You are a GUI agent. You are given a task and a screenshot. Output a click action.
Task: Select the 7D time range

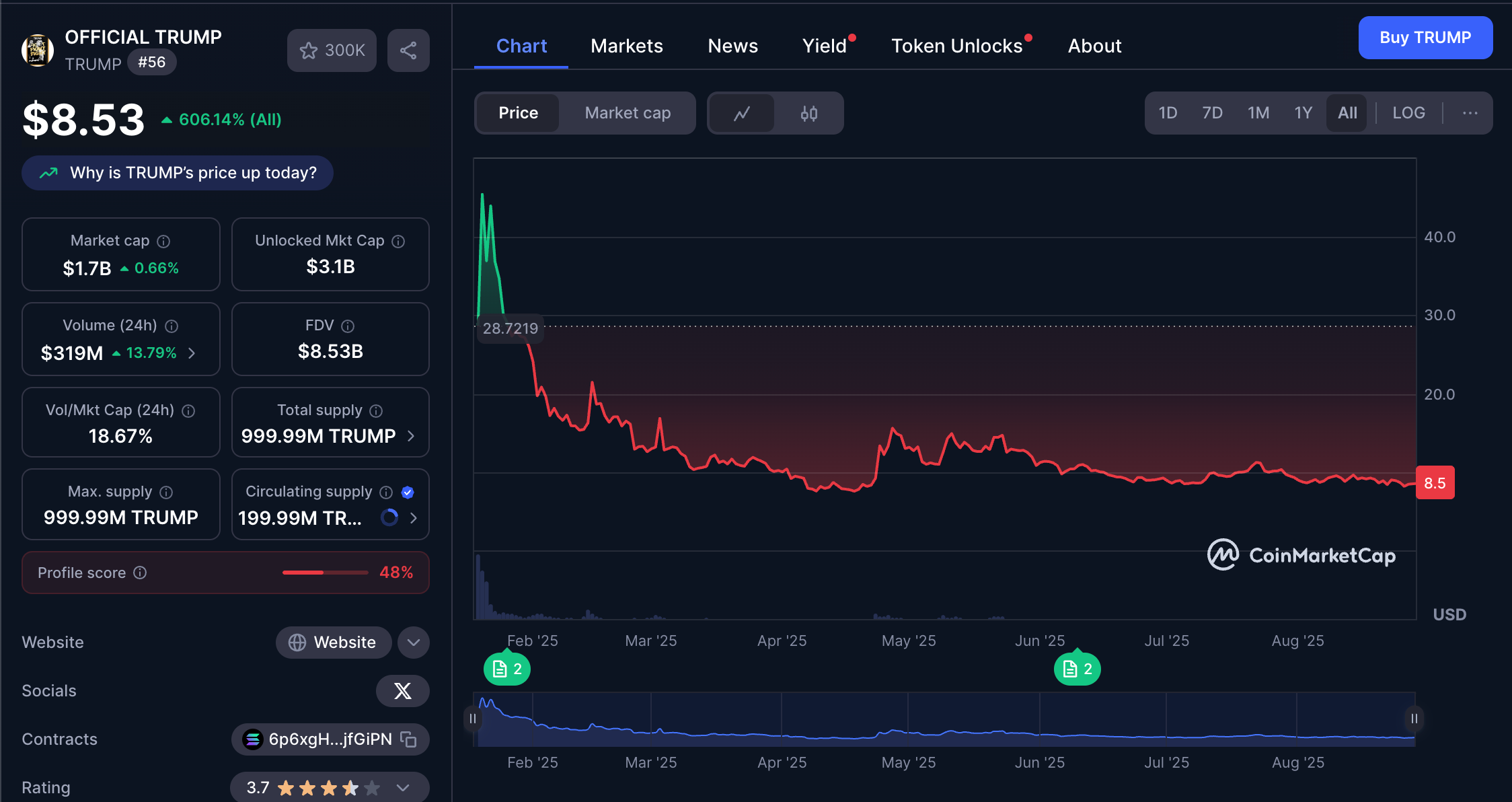click(1212, 113)
